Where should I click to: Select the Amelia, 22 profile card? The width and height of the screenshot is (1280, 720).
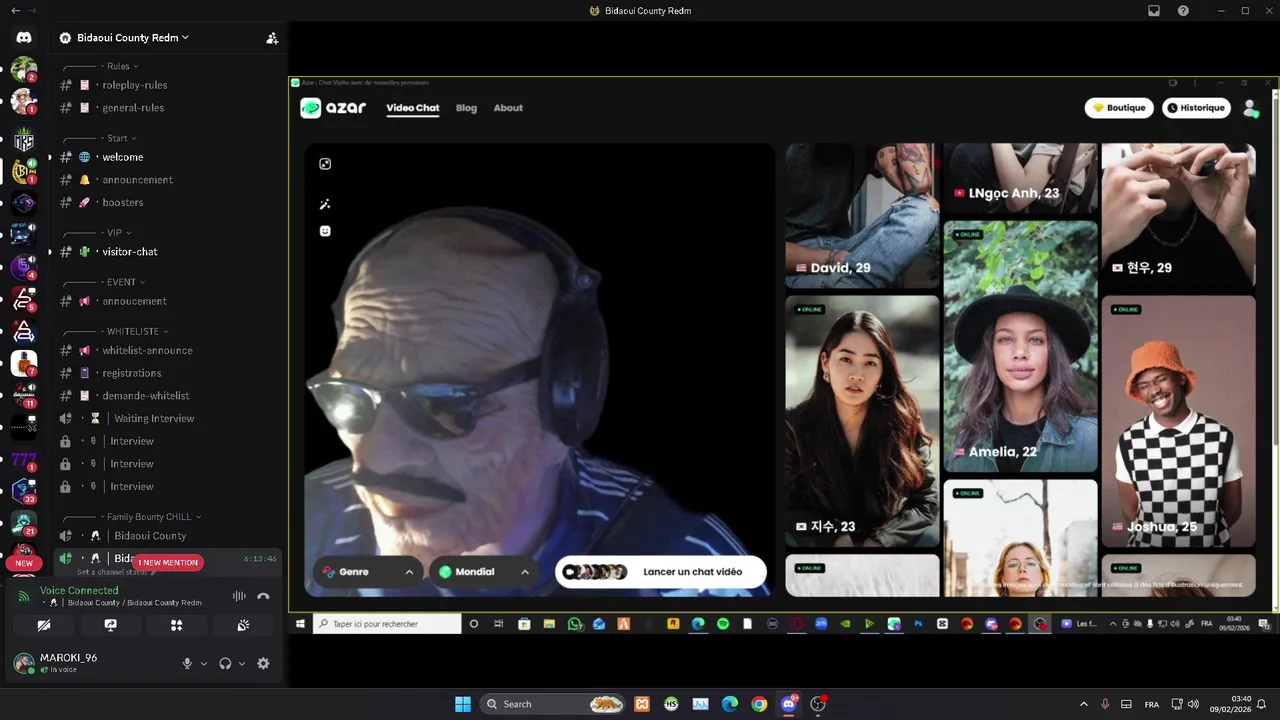coord(1020,347)
